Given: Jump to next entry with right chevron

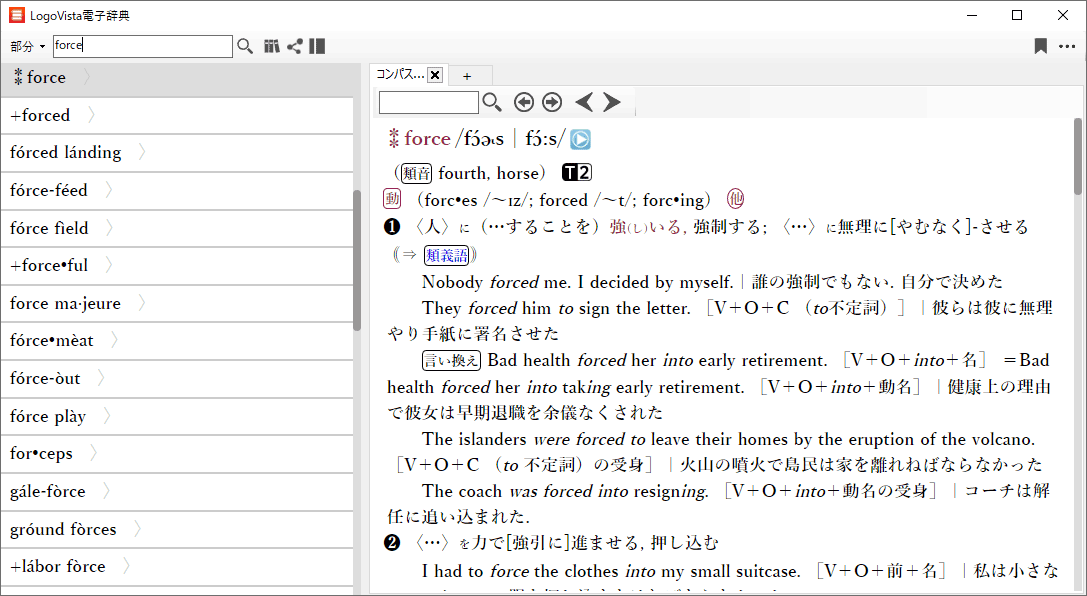Looking at the screenshot, I should click(612, 102).
